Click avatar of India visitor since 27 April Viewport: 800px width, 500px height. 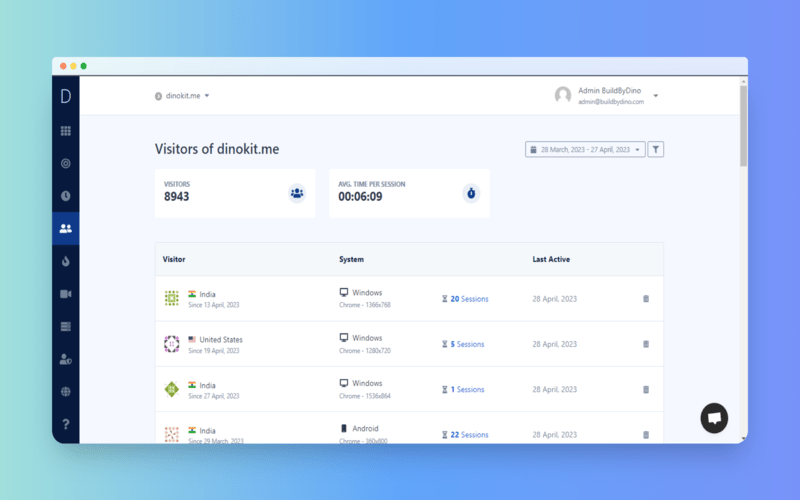click(171, 389)
